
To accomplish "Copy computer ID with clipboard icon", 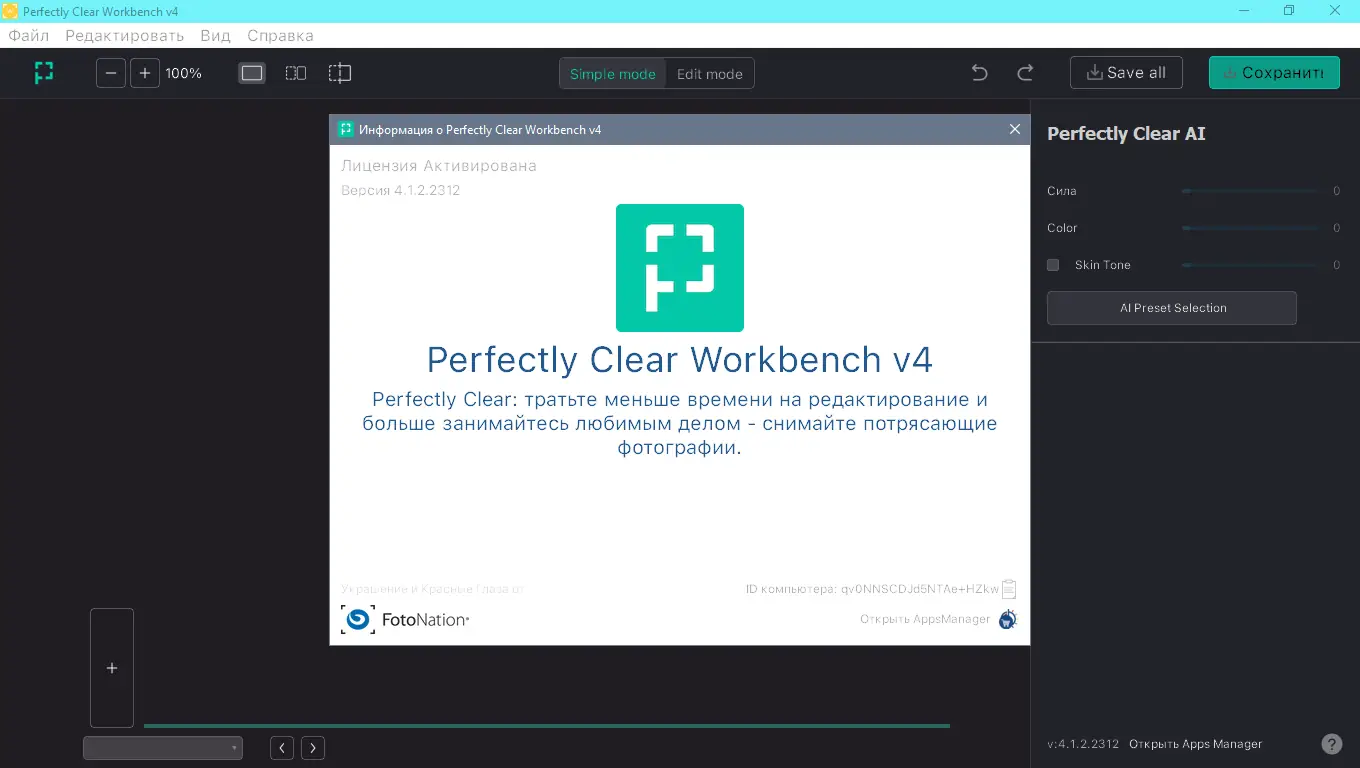I will tap(1009, 589).
